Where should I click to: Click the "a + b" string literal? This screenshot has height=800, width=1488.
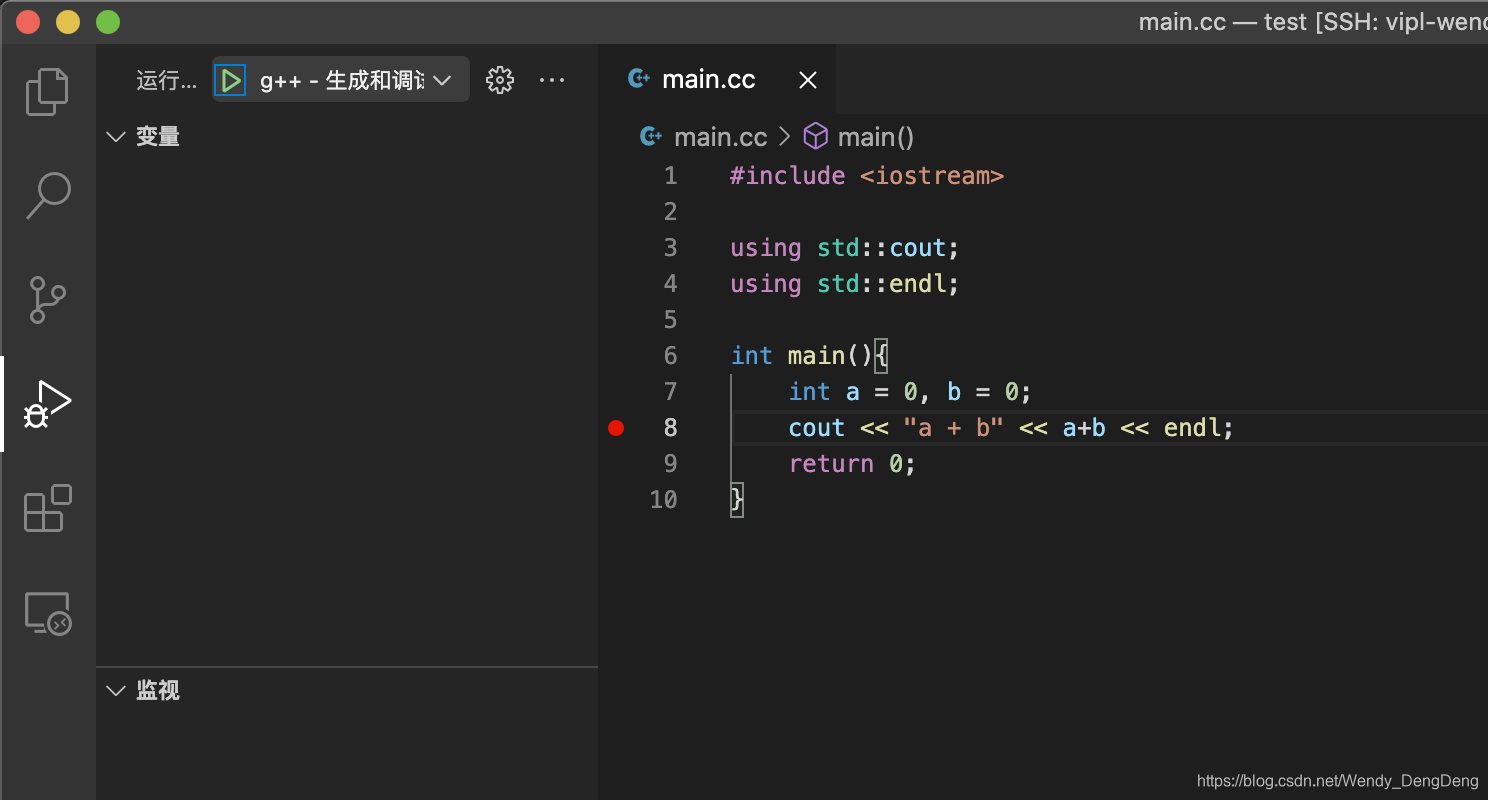[x=953, y=428]
